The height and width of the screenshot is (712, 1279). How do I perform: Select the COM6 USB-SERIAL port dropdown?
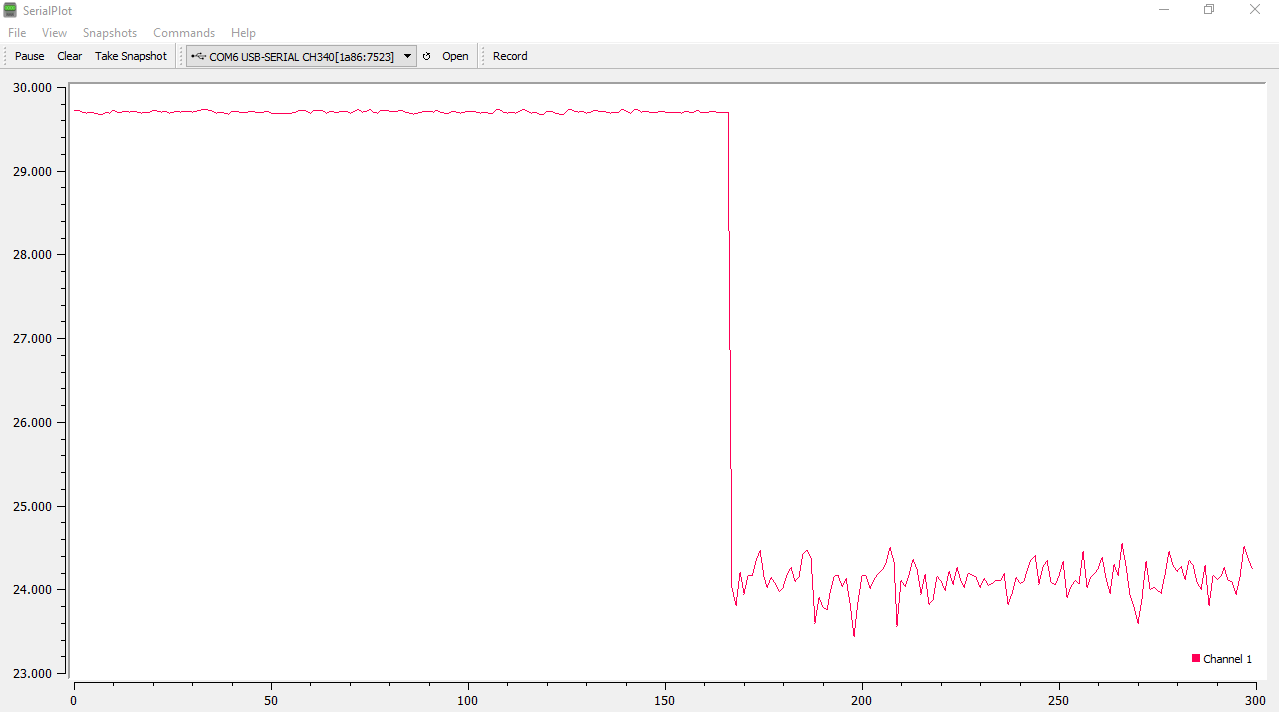click(301, 56)
